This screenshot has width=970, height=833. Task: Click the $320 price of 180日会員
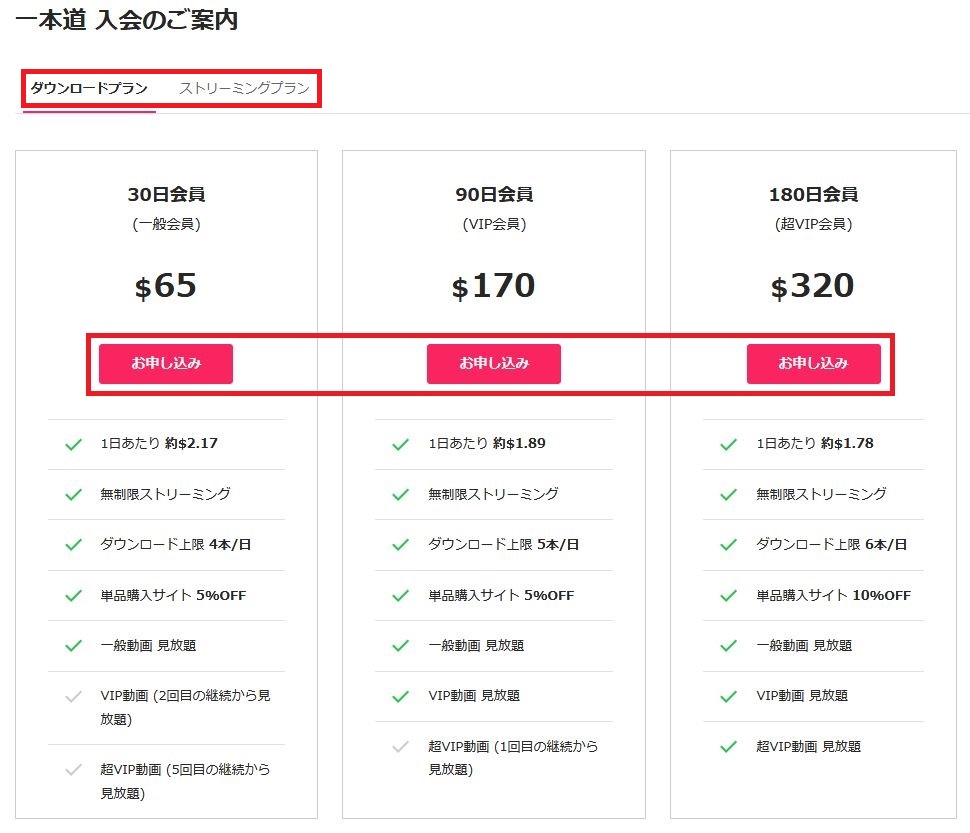coord(813,286)
